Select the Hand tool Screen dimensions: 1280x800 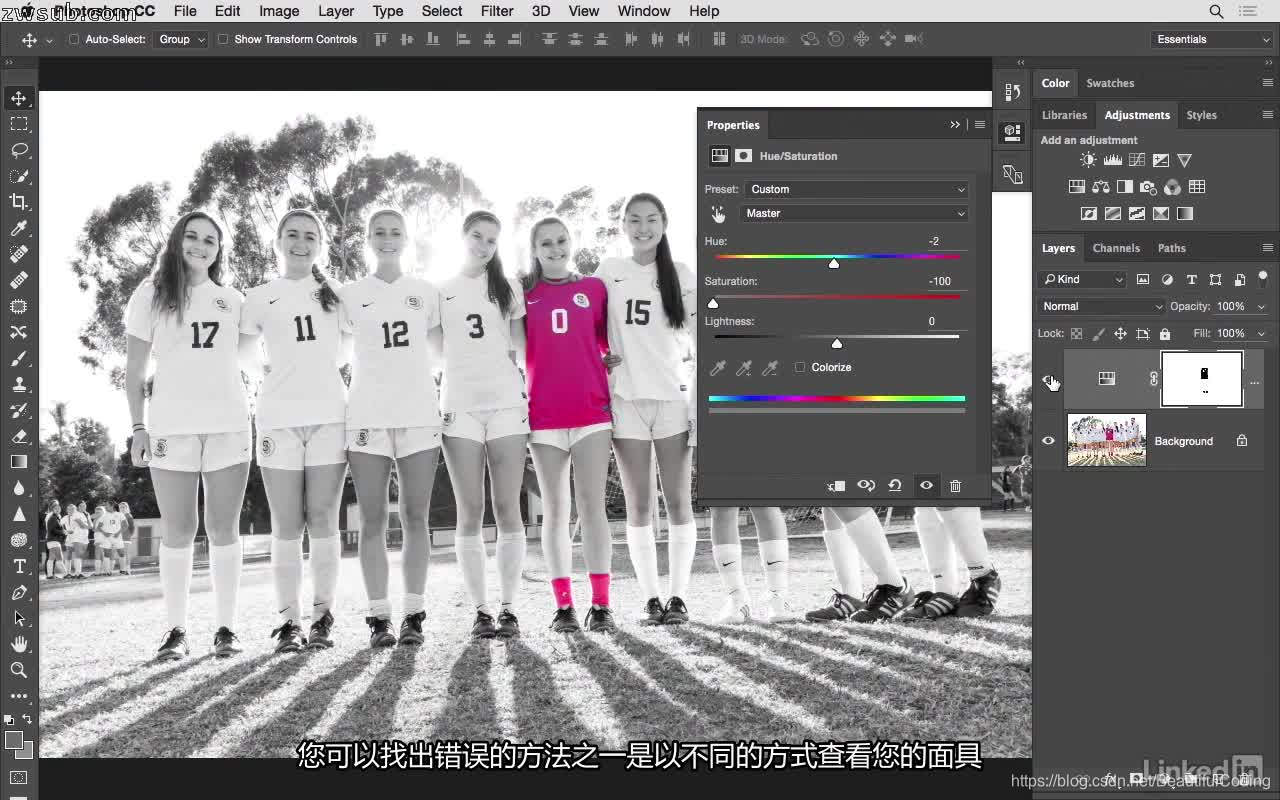coord(19,644)
